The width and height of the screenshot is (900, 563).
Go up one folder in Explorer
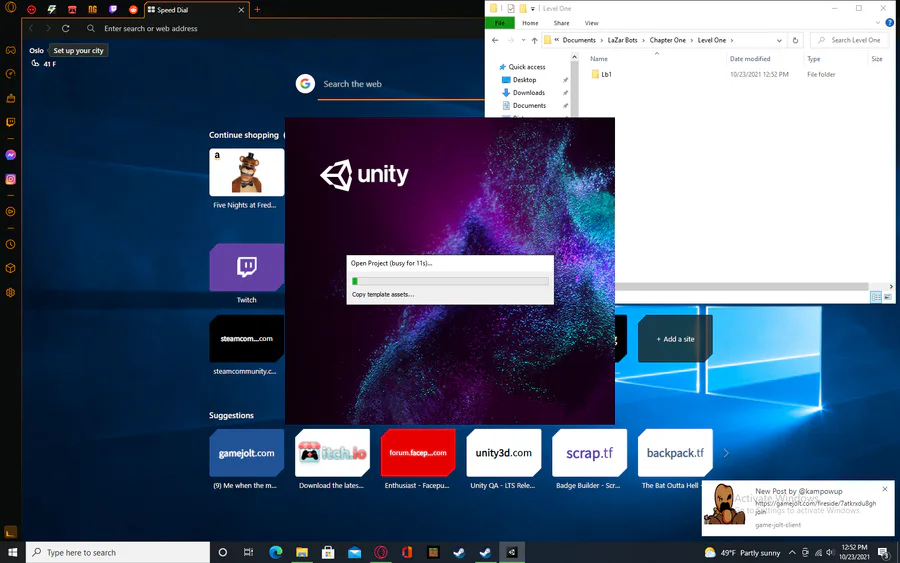click(x=534, y=40)
